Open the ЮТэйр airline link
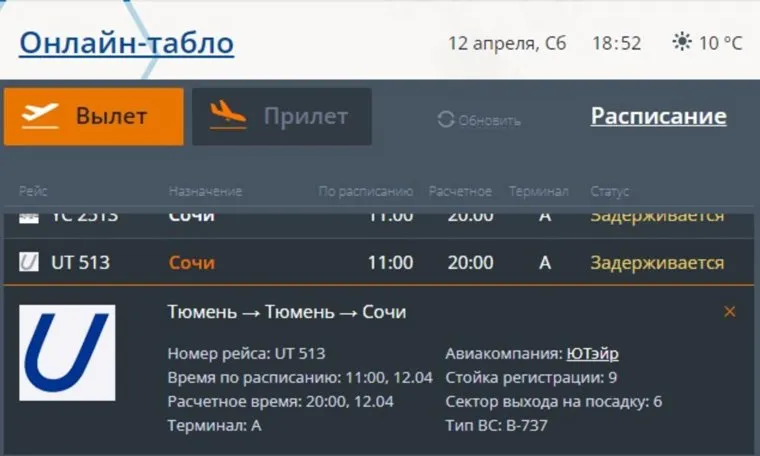760x456 pixels. click(x=592, y=353)
